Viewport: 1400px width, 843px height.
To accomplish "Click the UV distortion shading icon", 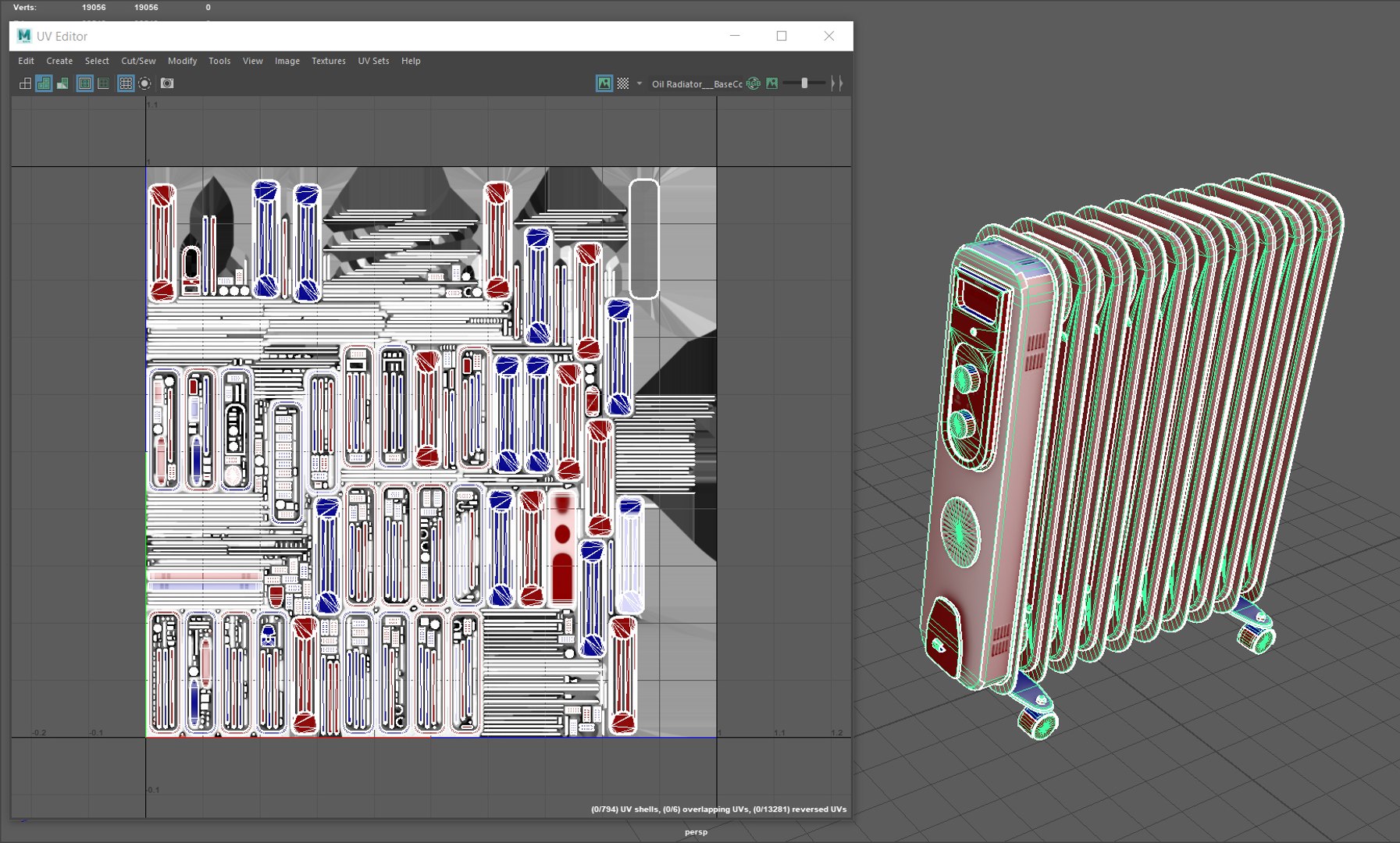I will click(62, 84).
